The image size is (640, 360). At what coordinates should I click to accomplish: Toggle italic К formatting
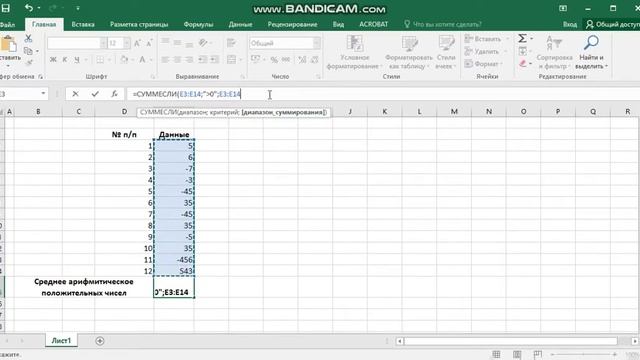[64, 60]
